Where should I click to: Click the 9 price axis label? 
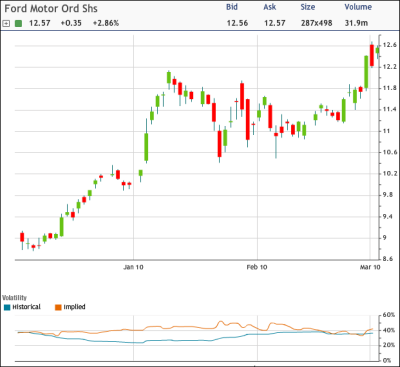(x=385, y=238)
